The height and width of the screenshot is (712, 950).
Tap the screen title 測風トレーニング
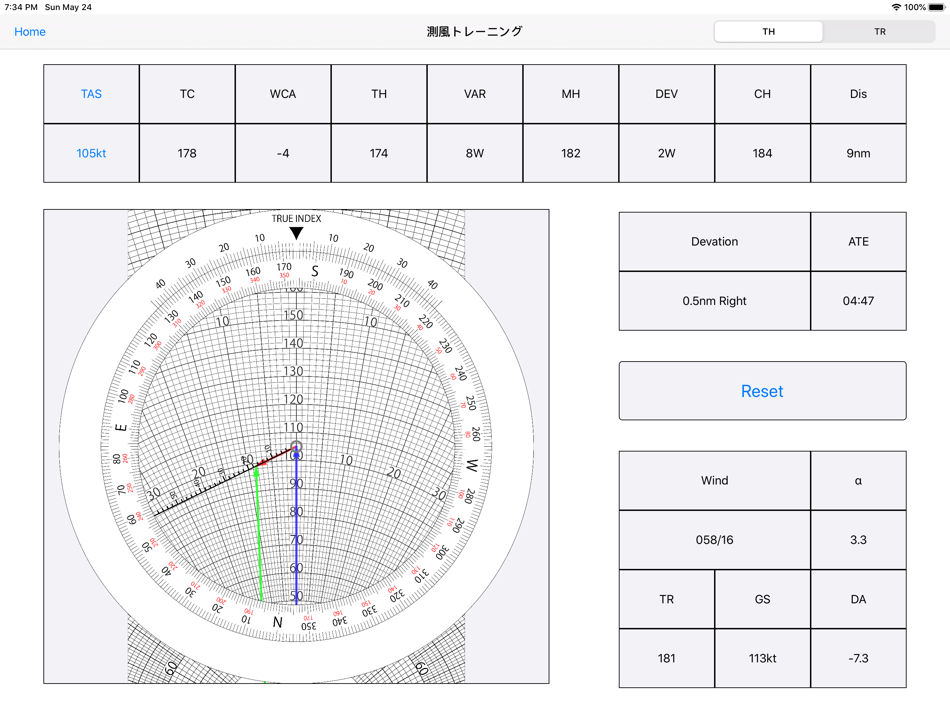(x=474, y=32)
